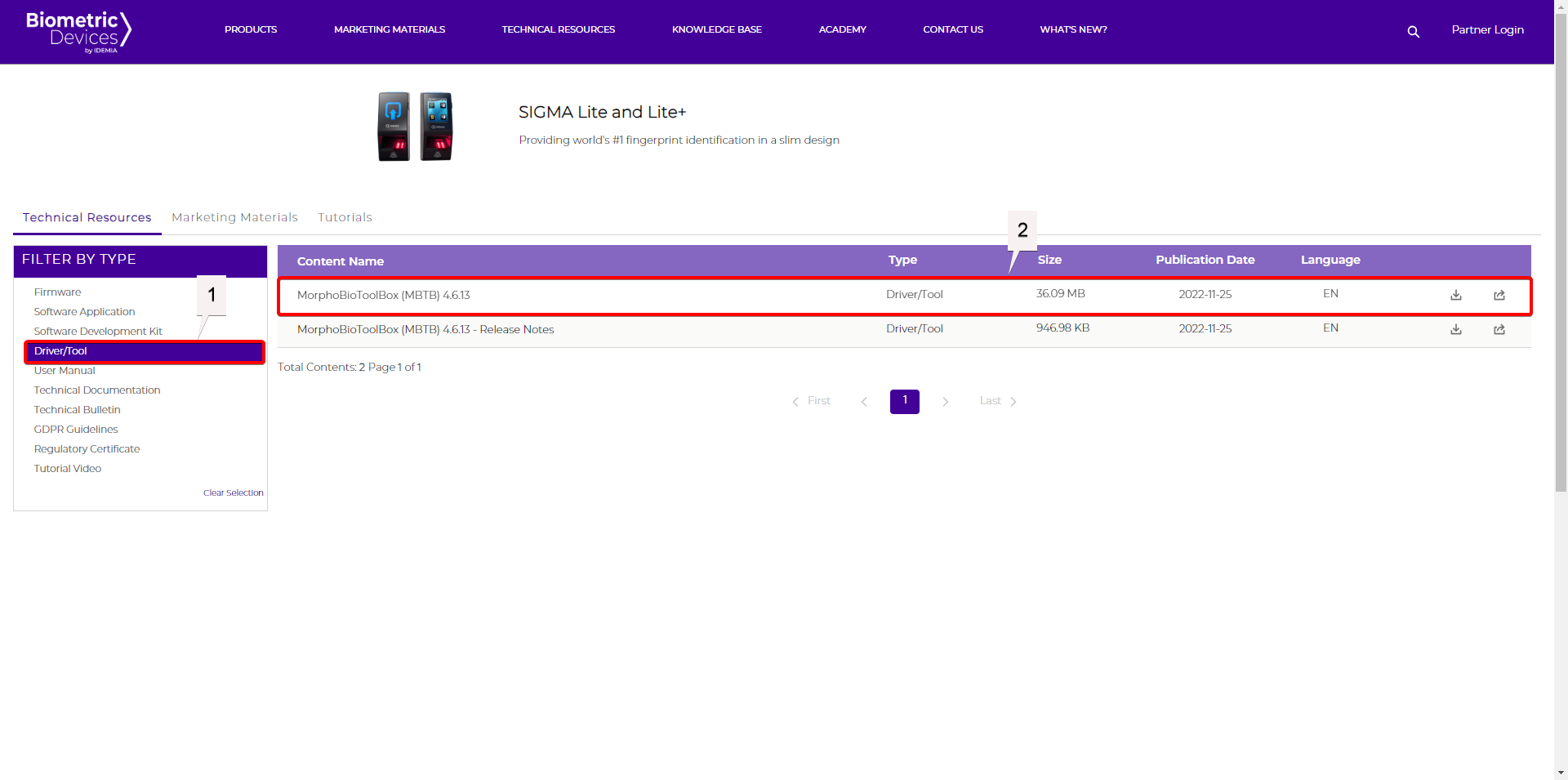Filter by Technical Bulletin type
Viewport: 1568px width, 780px height.
78,410
